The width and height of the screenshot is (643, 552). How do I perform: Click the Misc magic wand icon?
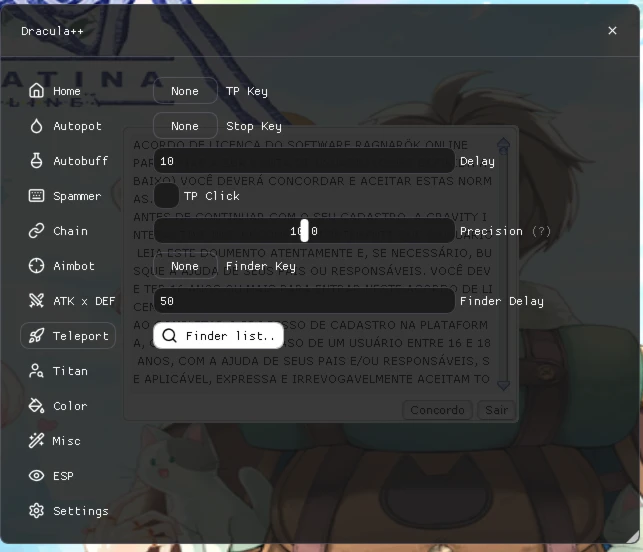click(36, 440)
